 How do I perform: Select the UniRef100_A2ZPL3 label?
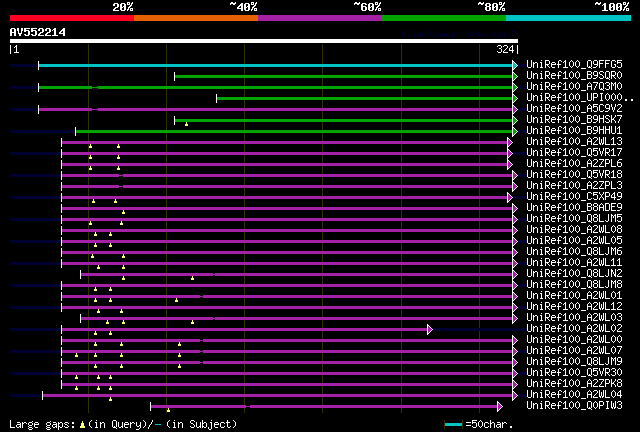pyautogui.click(x=574, y=185)
